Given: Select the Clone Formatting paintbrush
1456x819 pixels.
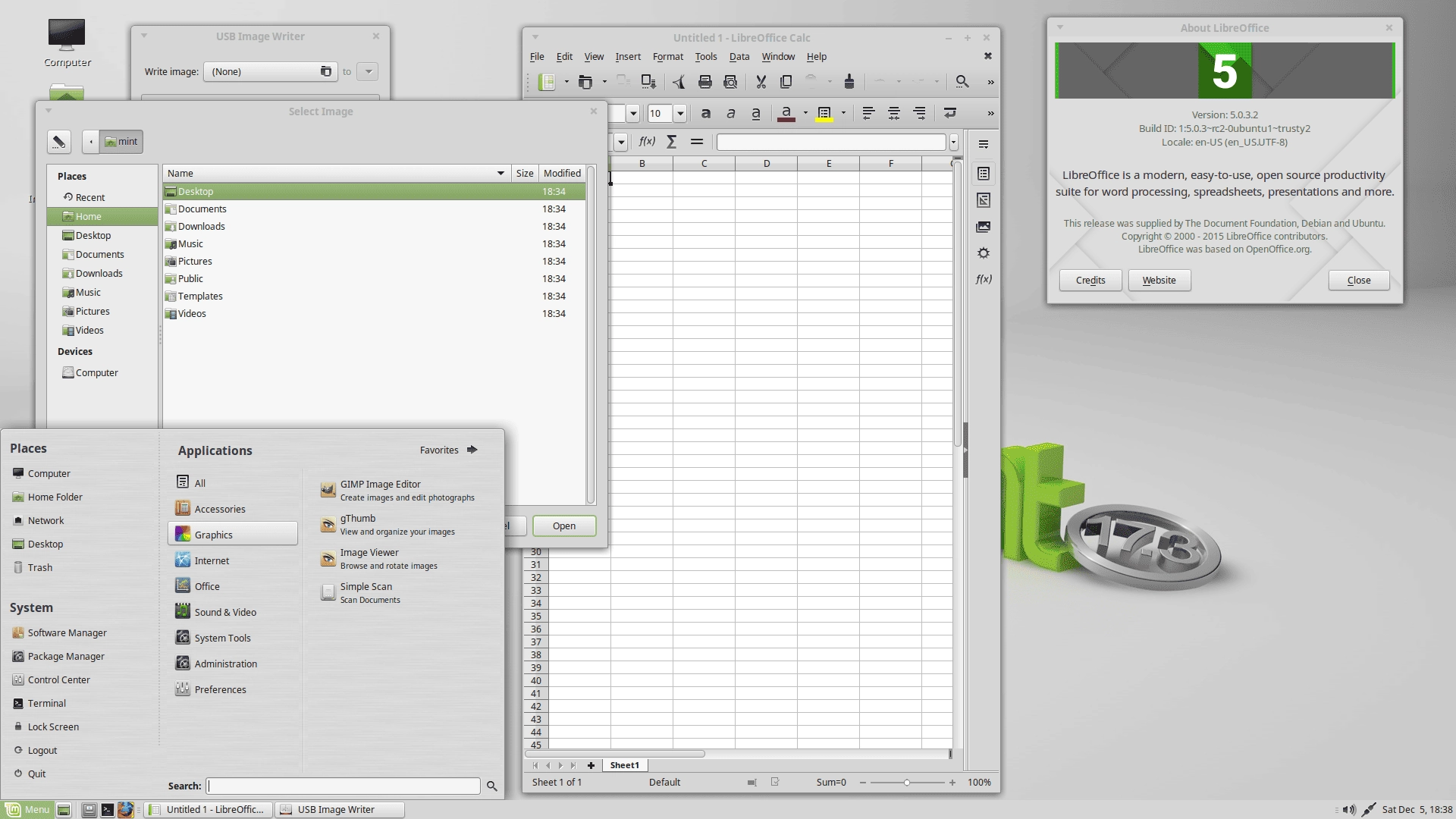Looking at the screenshot, I should pos(849,82).
